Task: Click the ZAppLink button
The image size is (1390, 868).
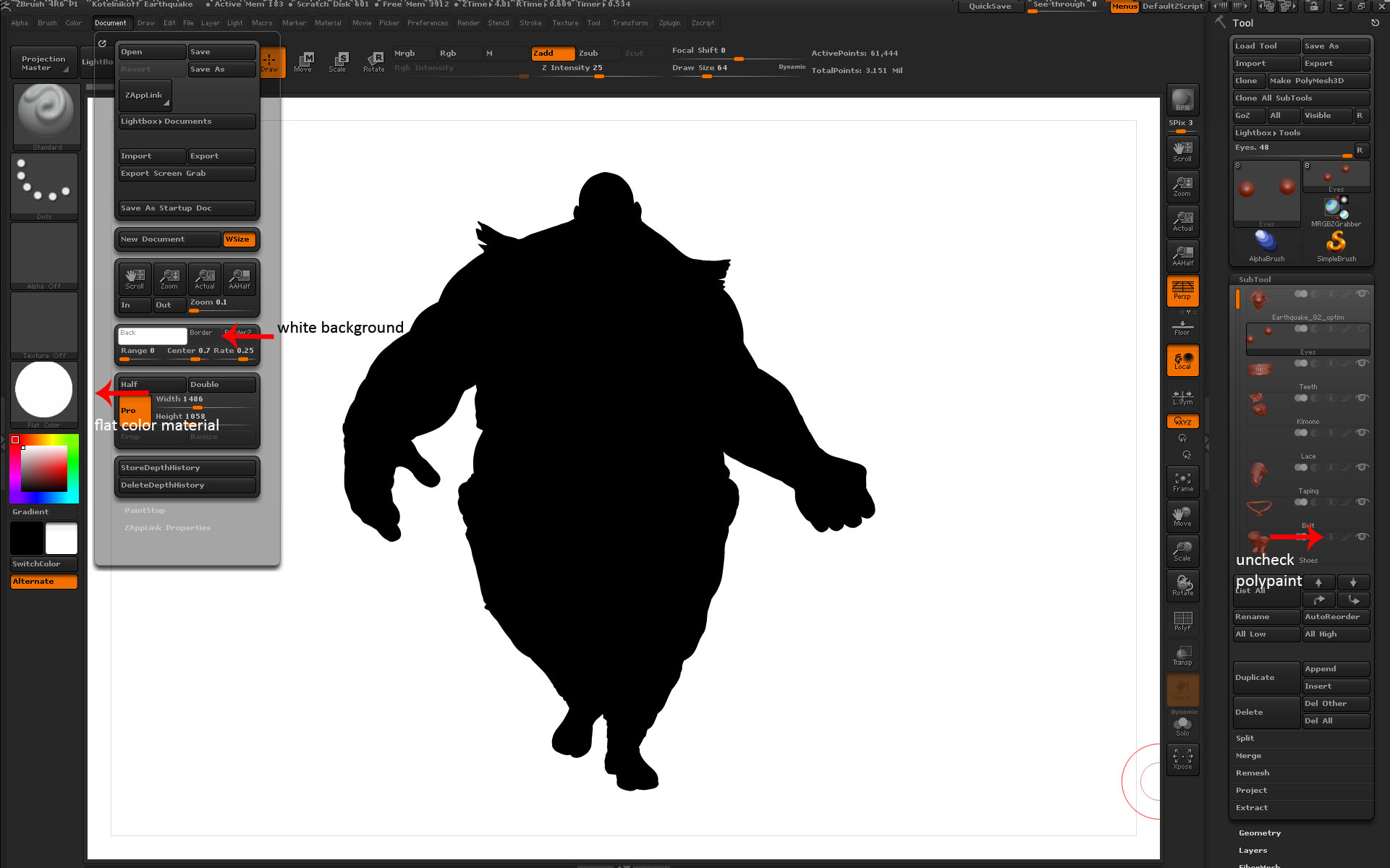Action: tap(145, 95)
